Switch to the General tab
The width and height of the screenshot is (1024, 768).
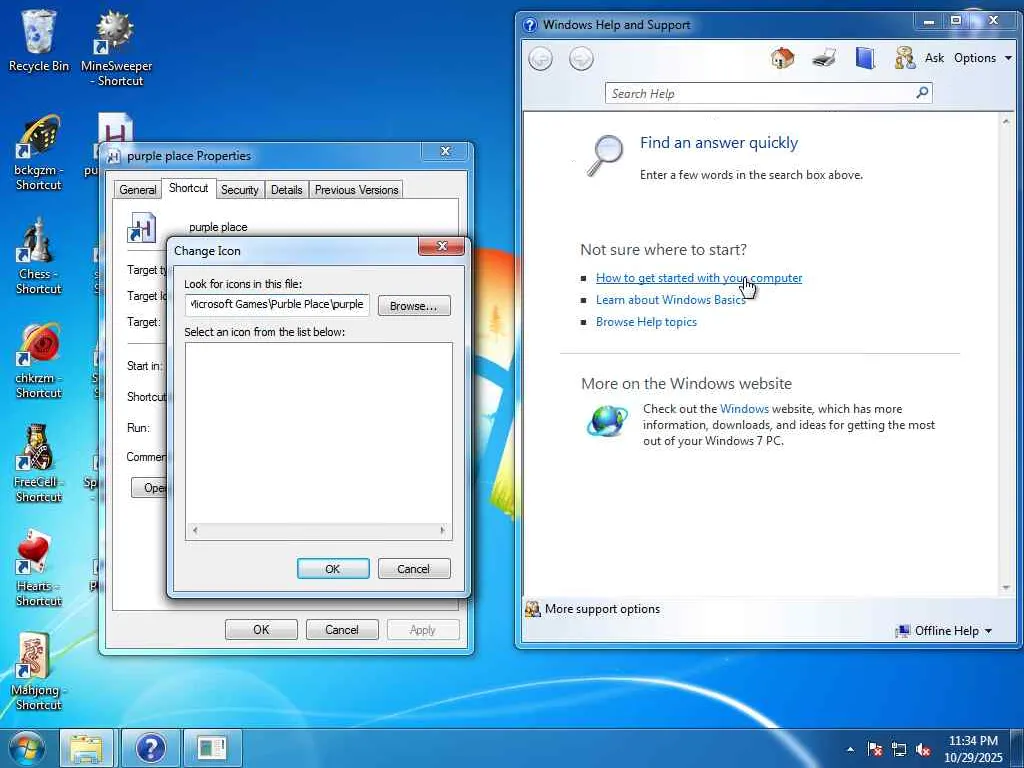[x=138, y=189]
